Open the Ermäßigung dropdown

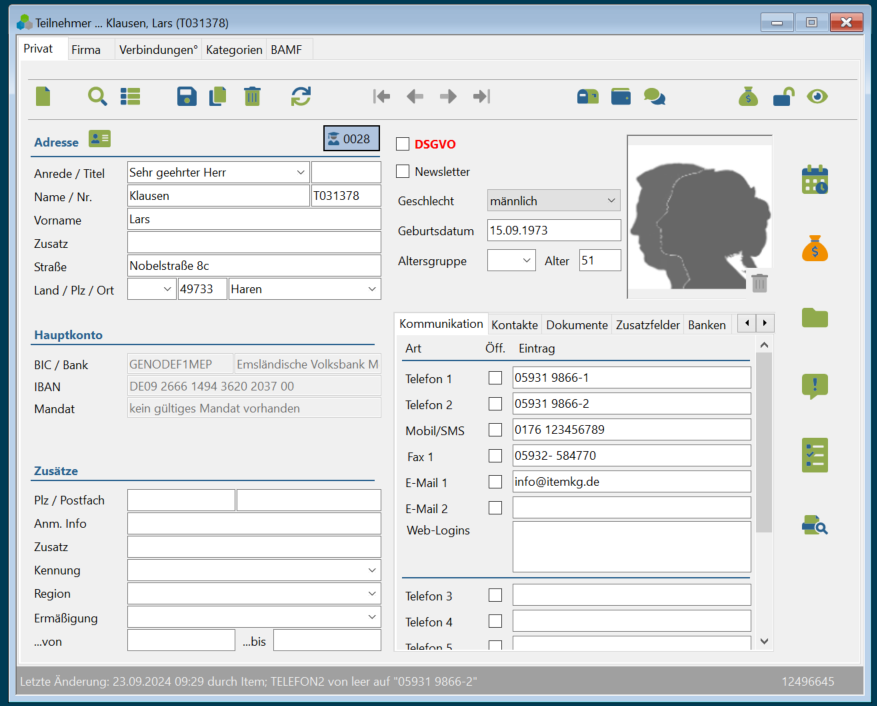(x=372, y=618)
